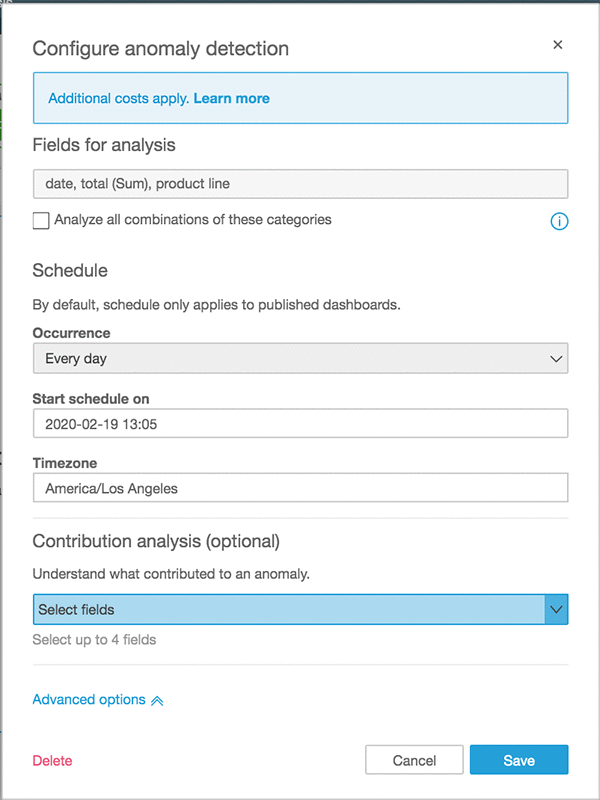
Task: Open the Select fields contribution dropdown
Action: click(x=301, y=609)
